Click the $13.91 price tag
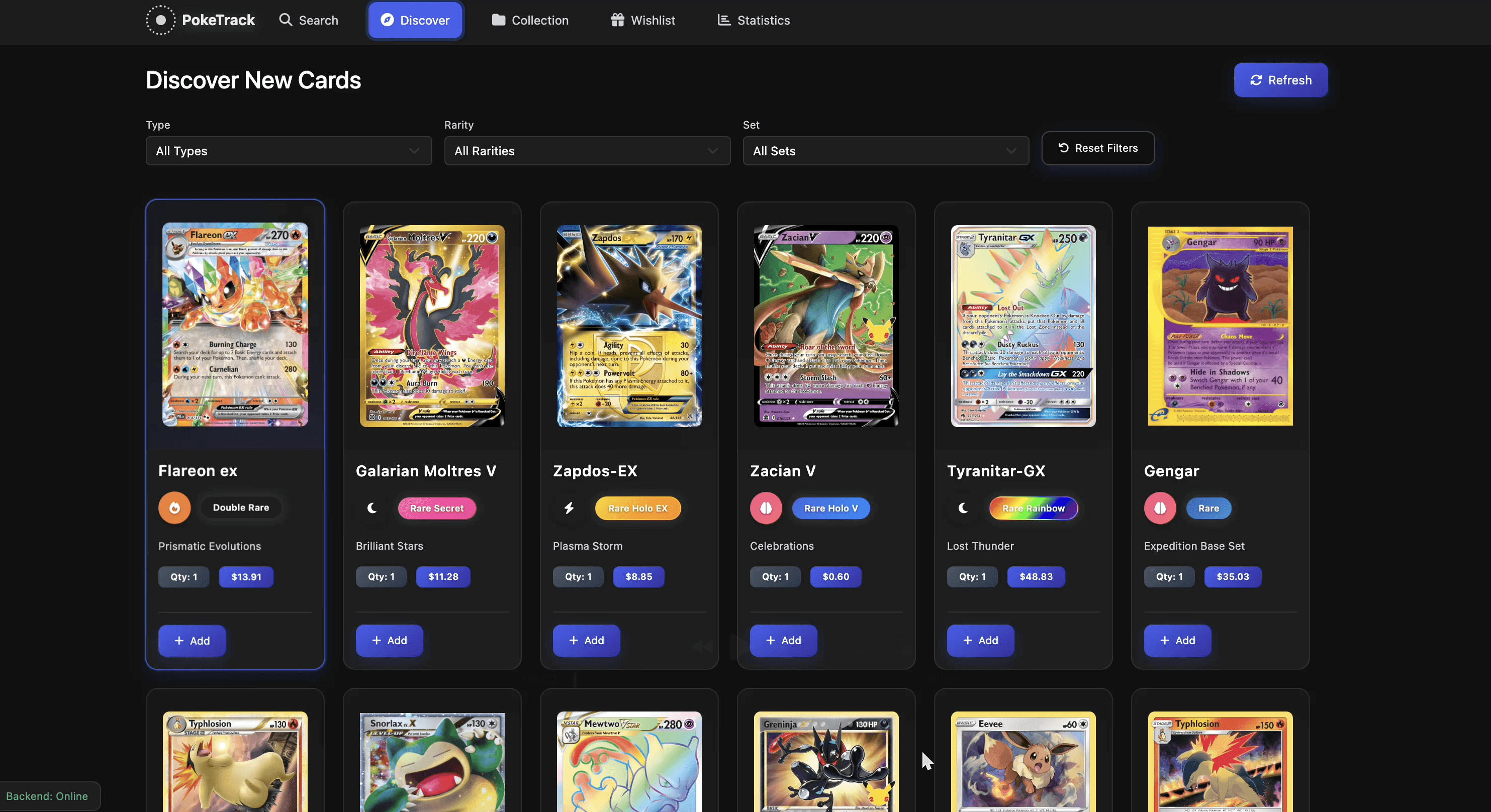Screen dimensions: 1491x812 [246, 577]
